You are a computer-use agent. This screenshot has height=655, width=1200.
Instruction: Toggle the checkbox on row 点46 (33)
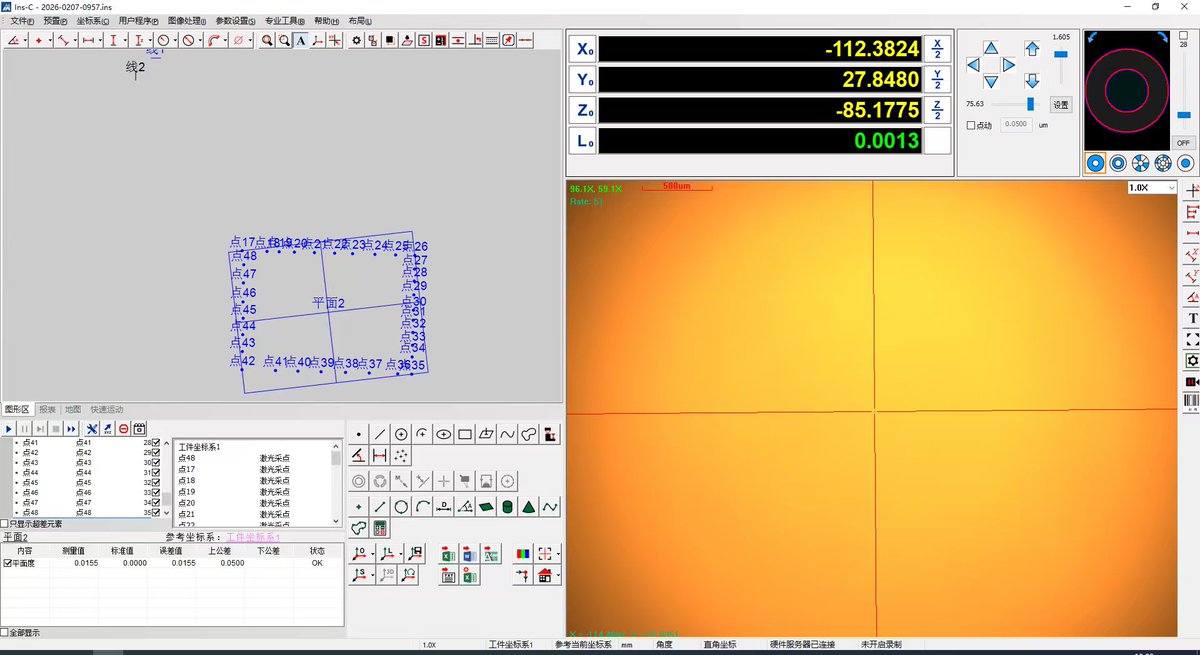155,492
